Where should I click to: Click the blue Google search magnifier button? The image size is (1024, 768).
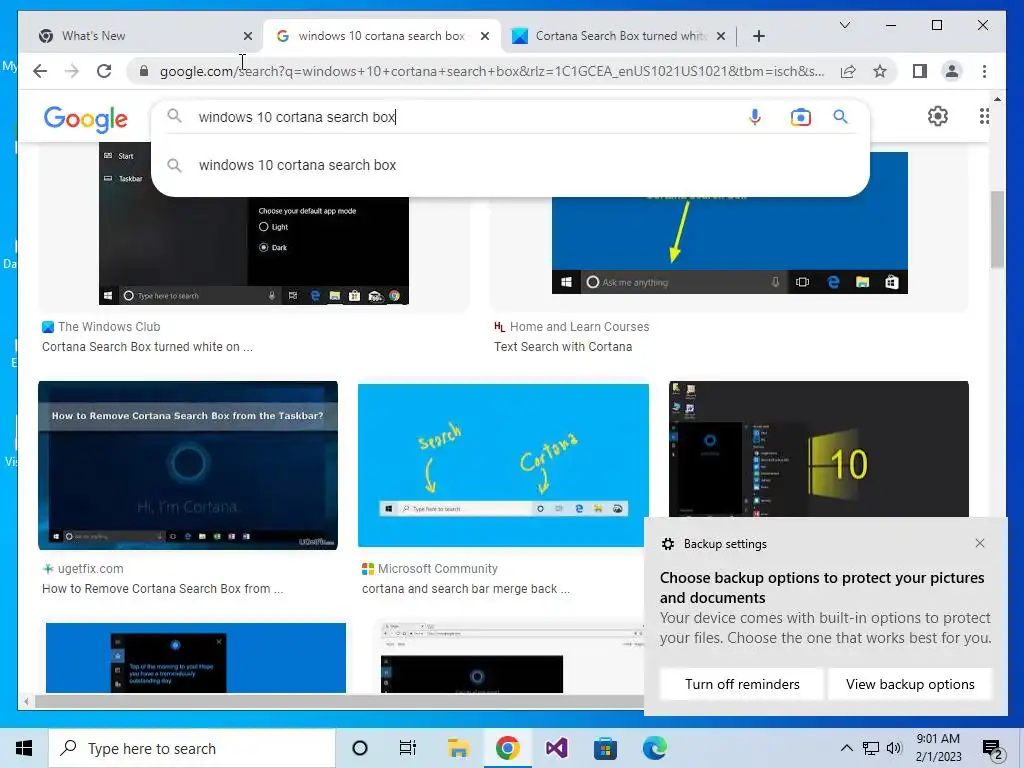pos(840,117)
